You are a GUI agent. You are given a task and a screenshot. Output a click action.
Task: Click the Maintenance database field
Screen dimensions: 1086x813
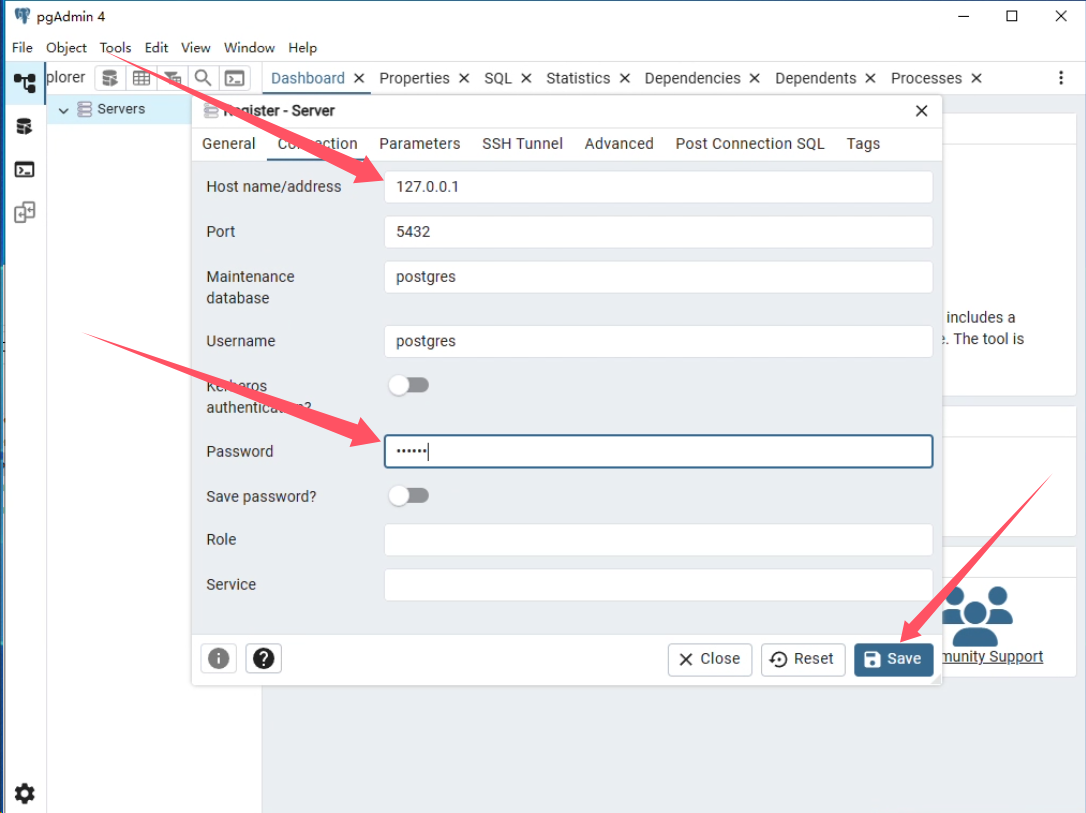(x=658, y=277)
